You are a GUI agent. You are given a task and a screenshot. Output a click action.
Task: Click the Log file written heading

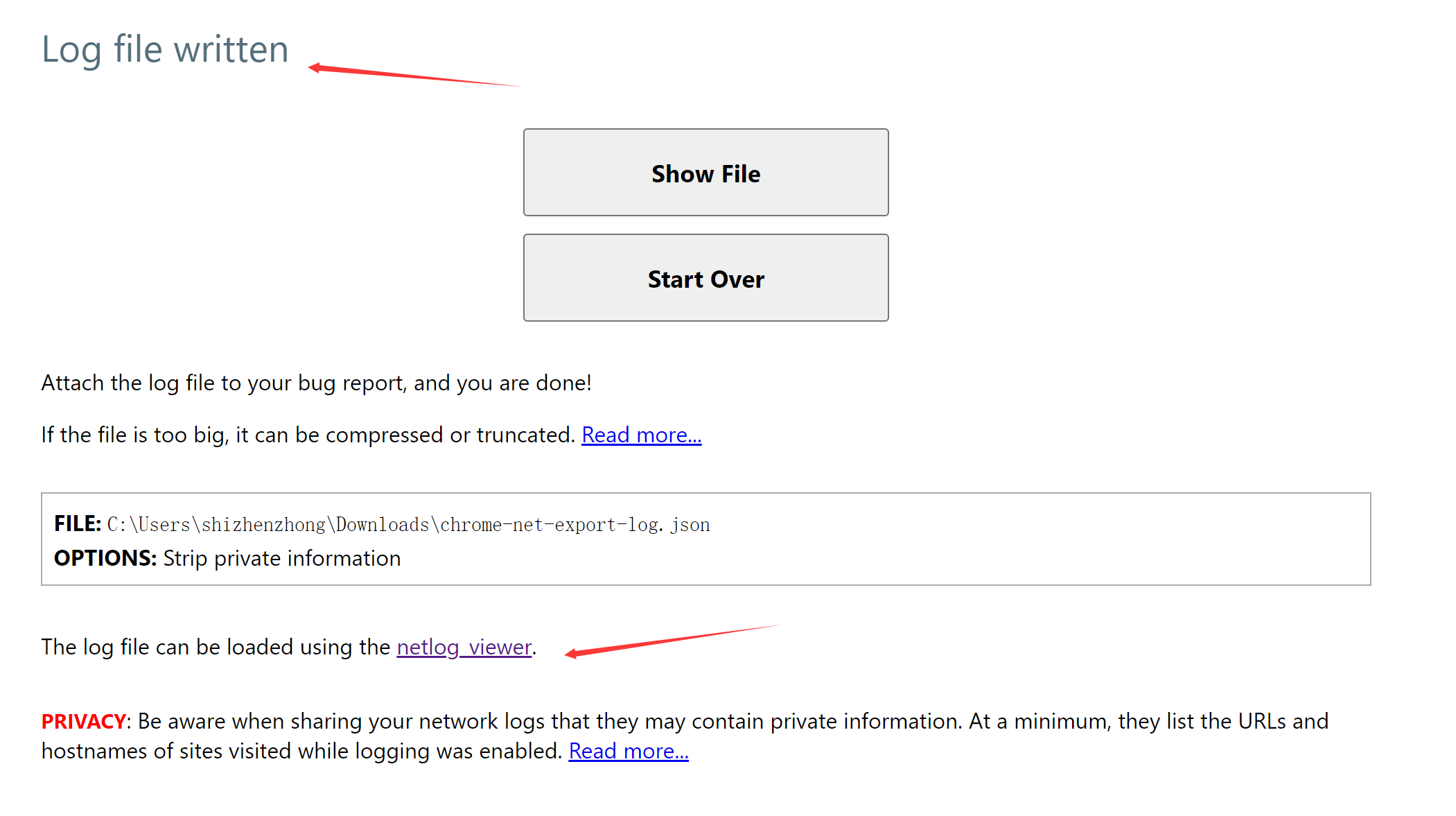165,50
